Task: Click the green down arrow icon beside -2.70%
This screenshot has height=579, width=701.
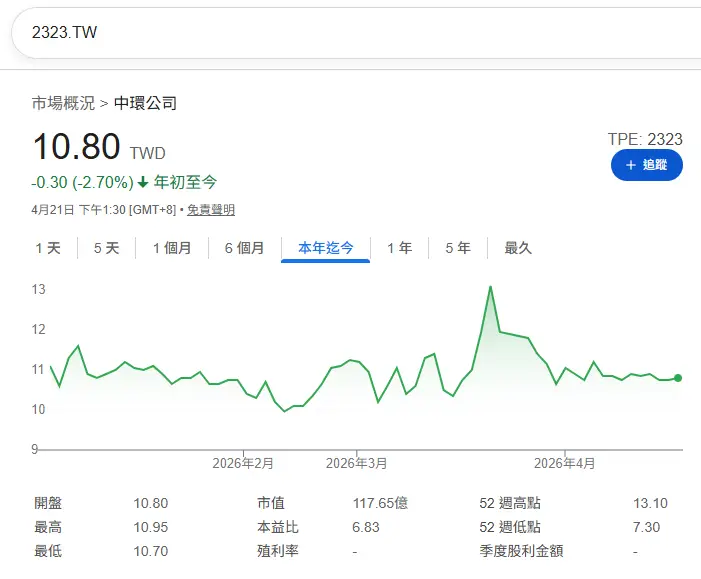Action: pos(143,182)
